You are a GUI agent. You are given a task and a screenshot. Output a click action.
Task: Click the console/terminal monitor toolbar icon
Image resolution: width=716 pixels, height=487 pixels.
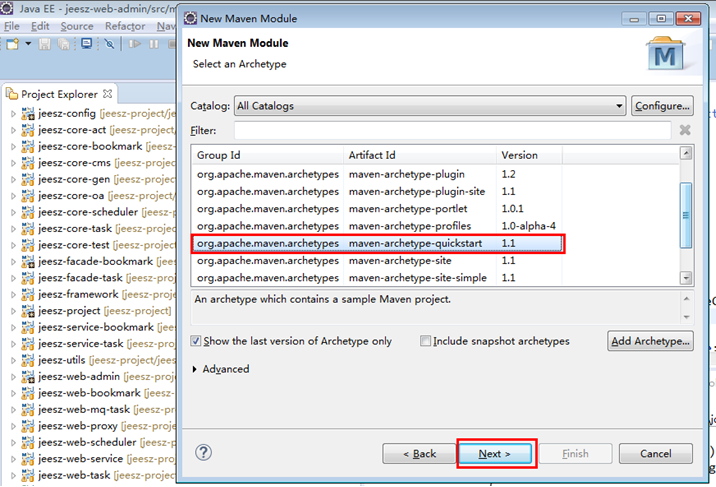(x=86, y=43)
